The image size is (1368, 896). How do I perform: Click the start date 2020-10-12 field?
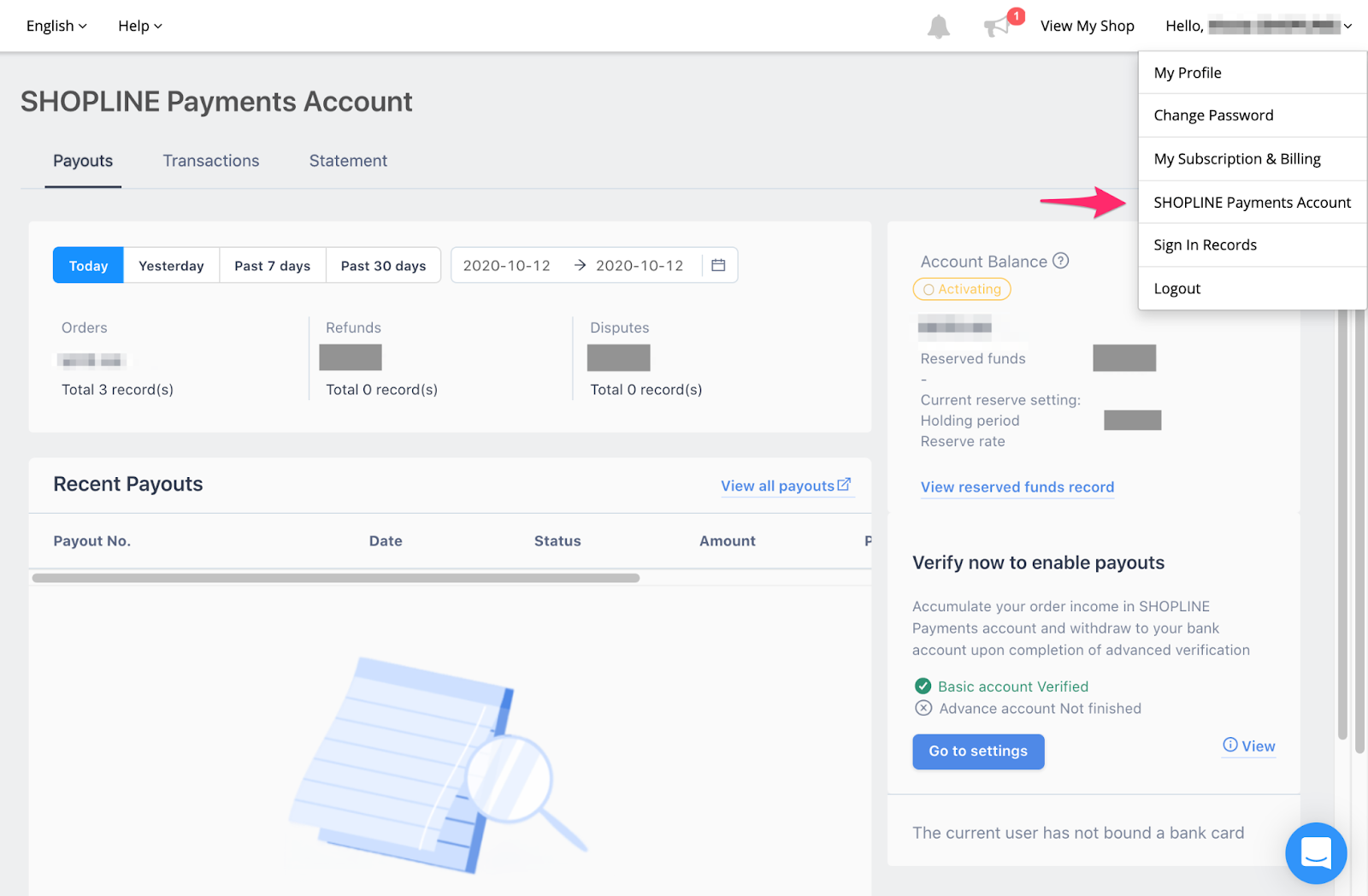click(x=507, y=266)
